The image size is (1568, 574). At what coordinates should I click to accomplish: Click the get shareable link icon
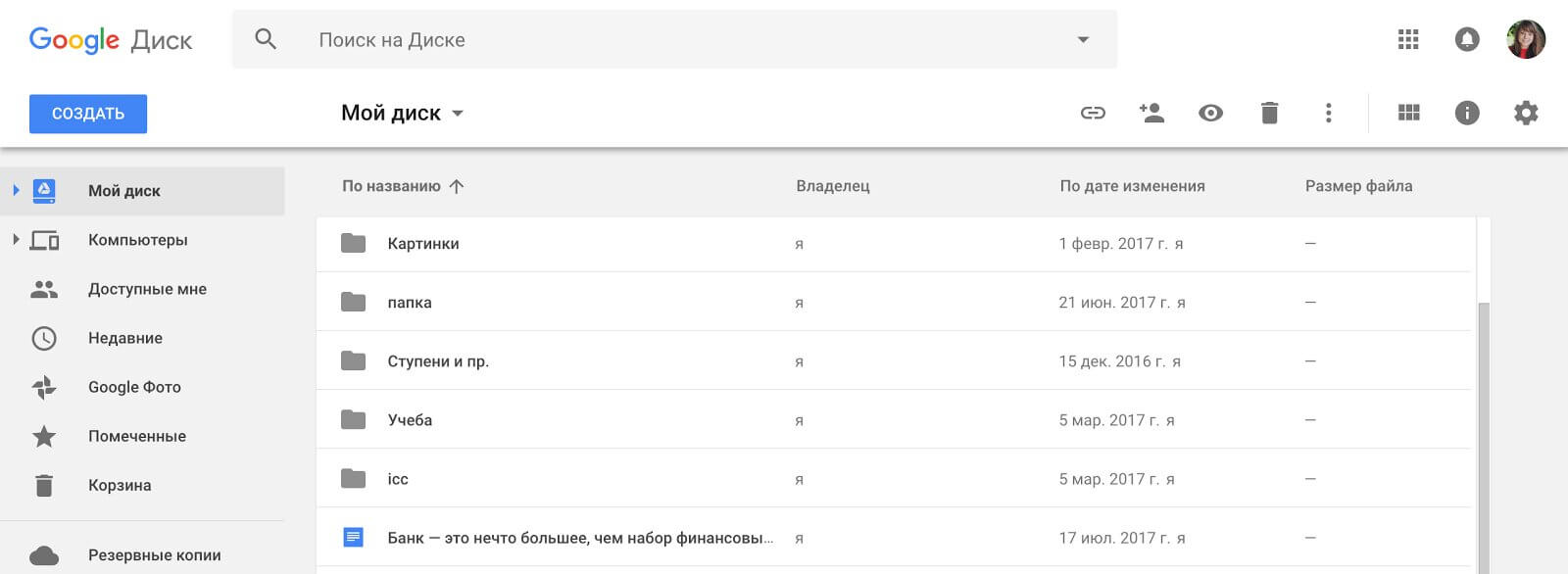pyautogui.click(x=1093, y=114)
